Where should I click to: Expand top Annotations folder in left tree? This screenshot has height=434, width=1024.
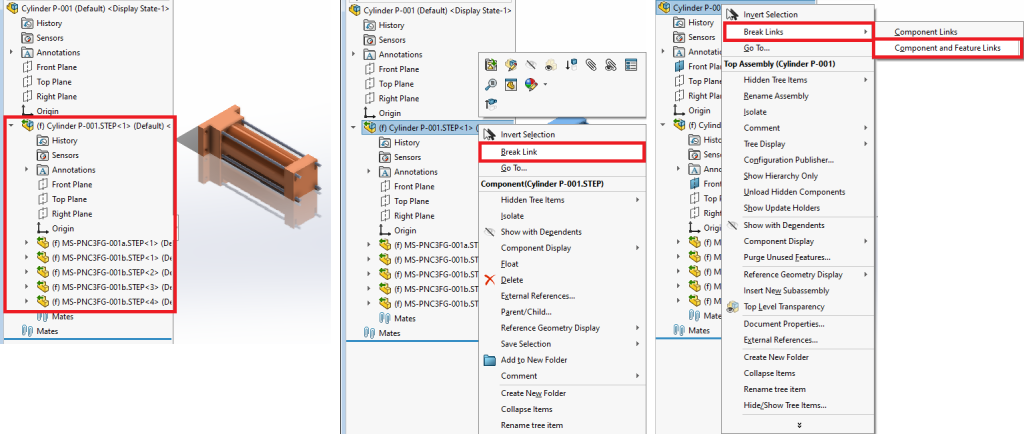(x=12, y=52)
